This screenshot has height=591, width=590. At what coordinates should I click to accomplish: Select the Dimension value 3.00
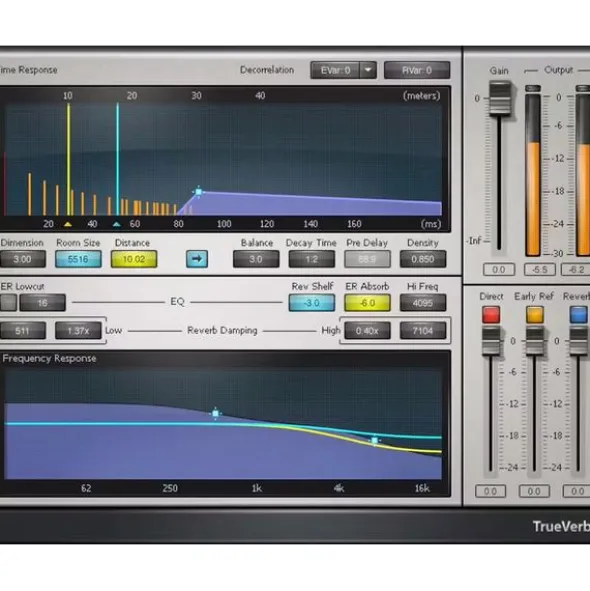click(x=23, y=259)
